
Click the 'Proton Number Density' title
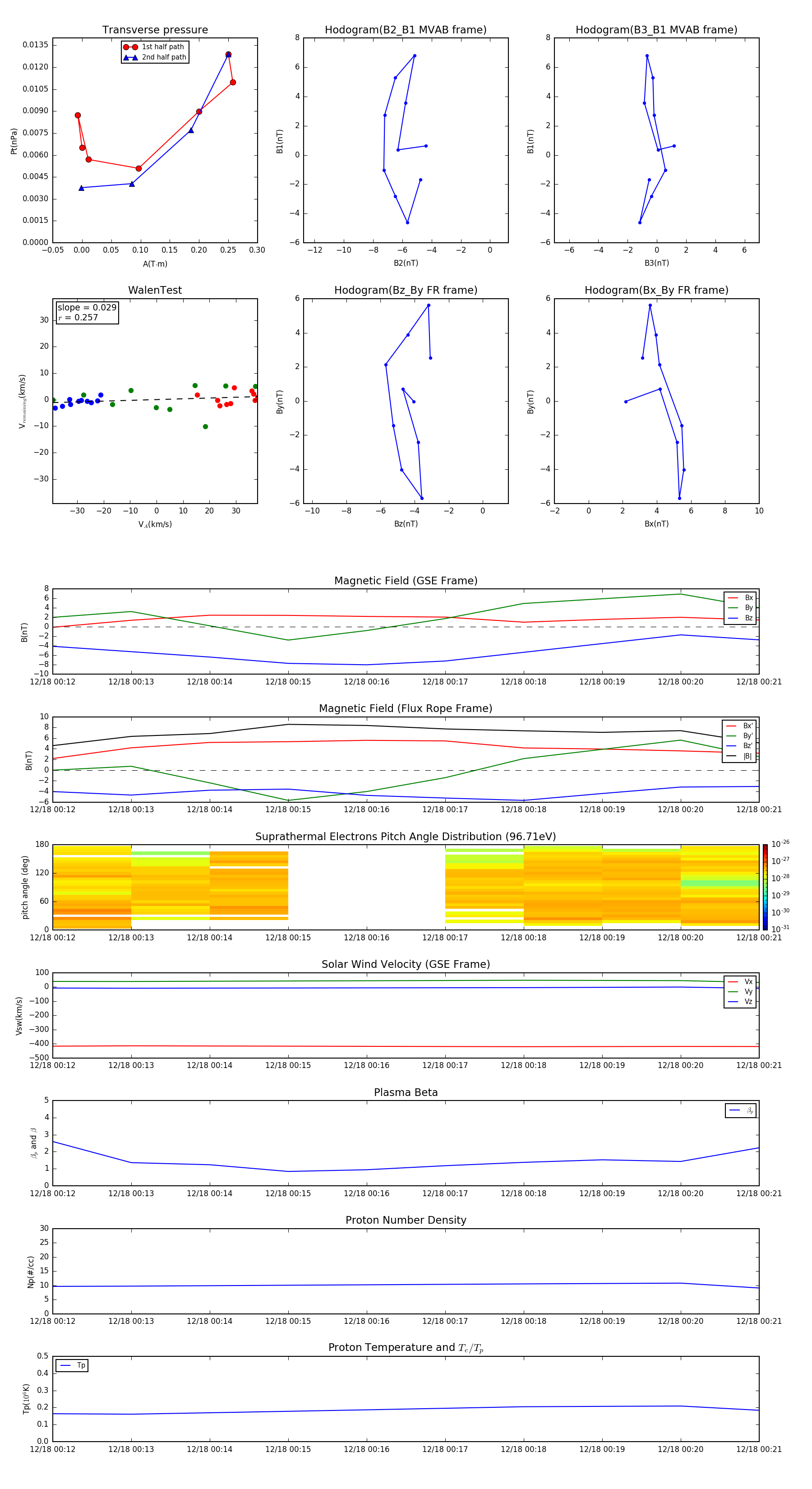click(406, 1221)
